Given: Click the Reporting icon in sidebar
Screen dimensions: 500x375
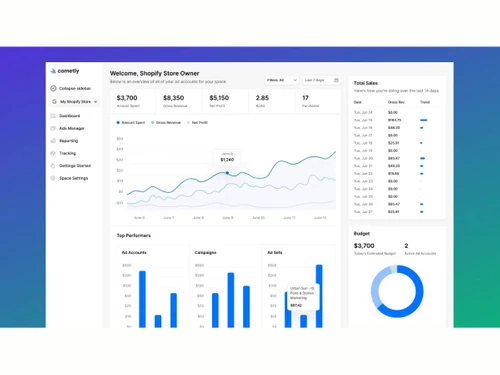Looking at the screenshot, I should click(53, 141).
